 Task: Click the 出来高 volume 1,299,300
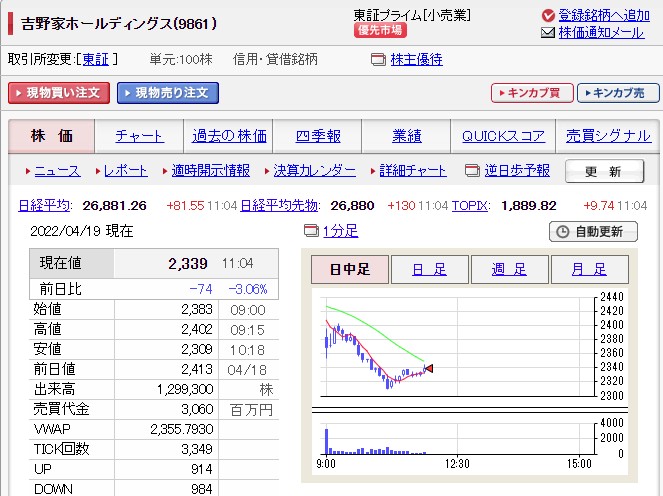pos(185,389)
